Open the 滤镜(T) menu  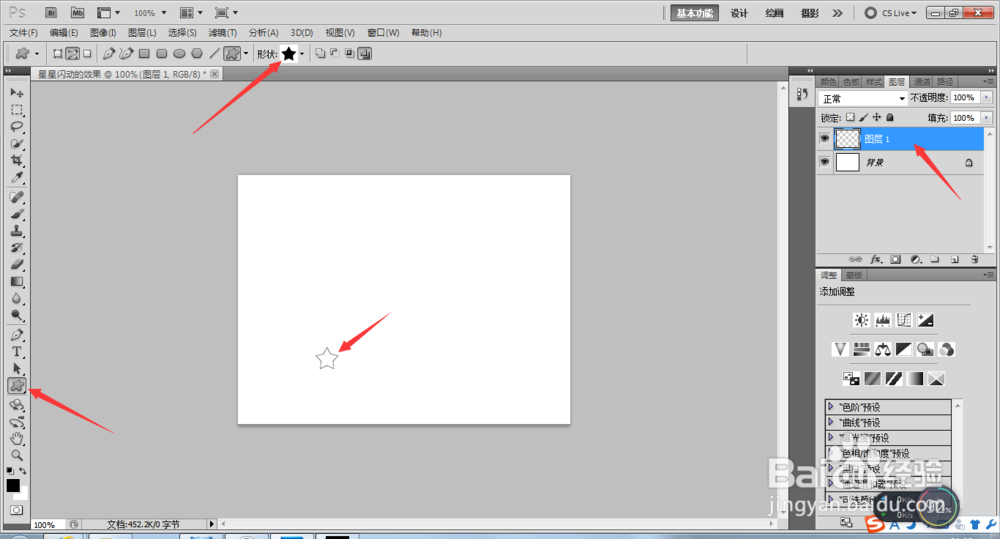click(x=222, y=33)
